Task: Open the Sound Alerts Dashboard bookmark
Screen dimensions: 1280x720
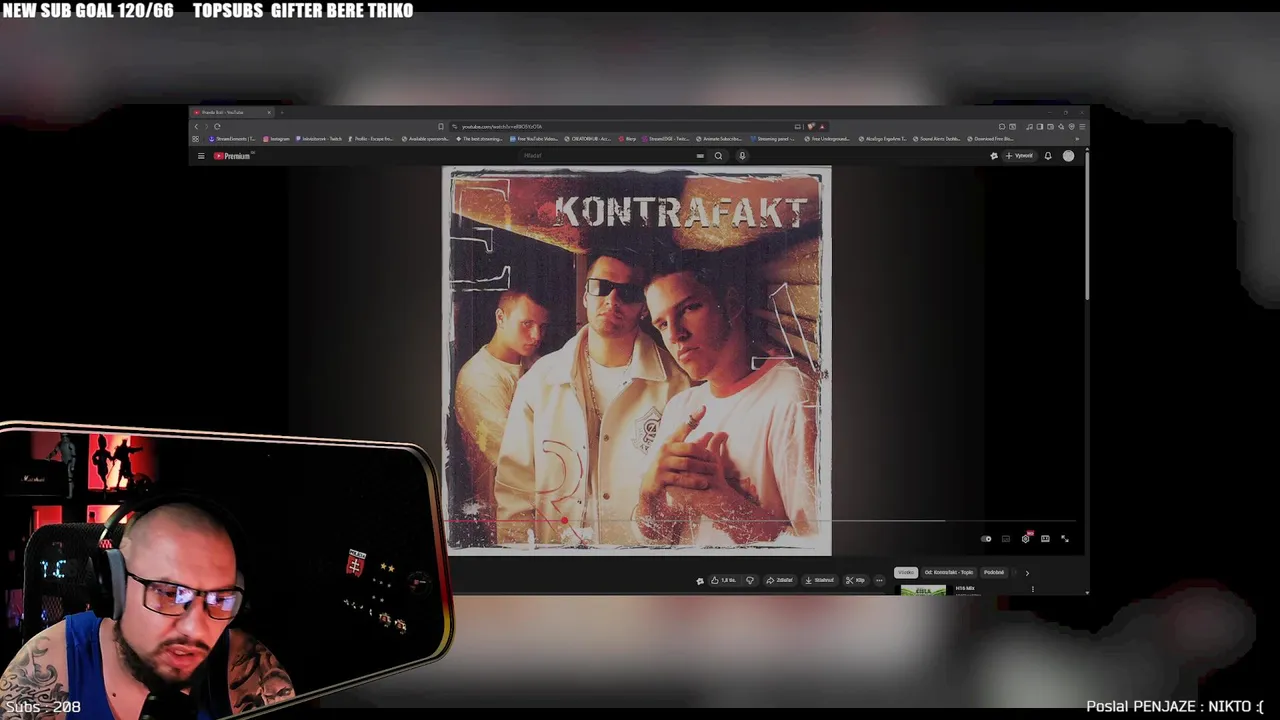Action: pyautogui.click(x=937, y=139)
